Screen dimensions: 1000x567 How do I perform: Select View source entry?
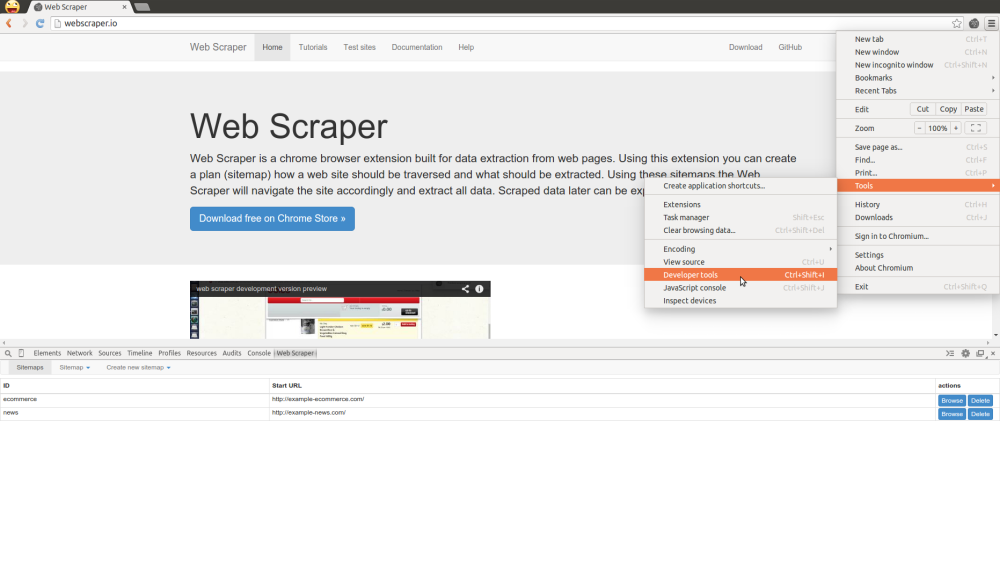pyautogui.click(x=740, y=262)
